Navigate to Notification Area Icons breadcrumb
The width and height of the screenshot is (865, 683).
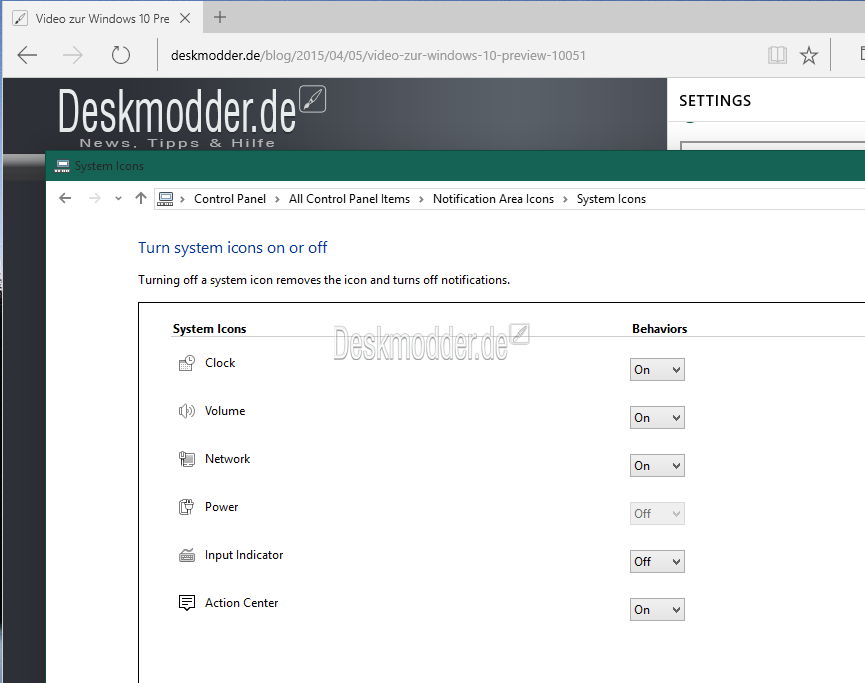tap(493, 199)
